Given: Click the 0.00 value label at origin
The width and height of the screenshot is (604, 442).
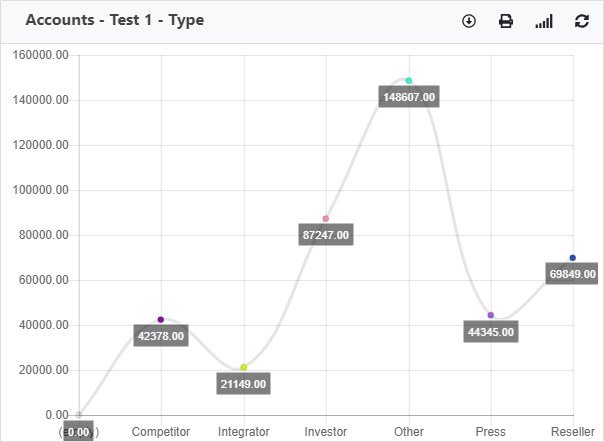Looking at the screenshot, I should pos(79,432).
